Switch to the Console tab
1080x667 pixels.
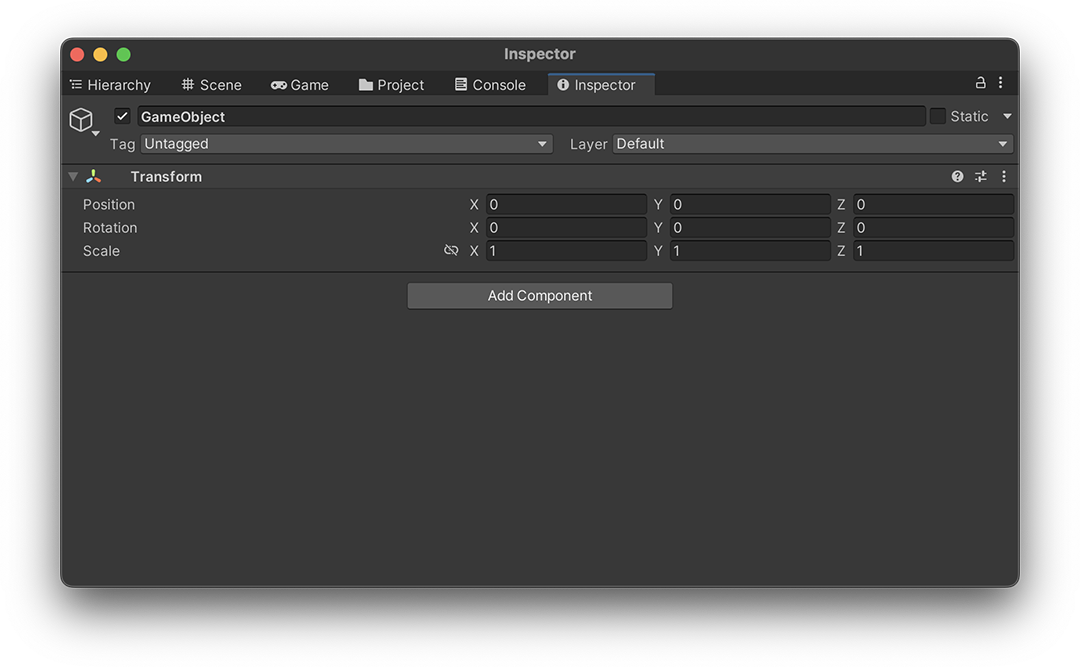click(x=490, y=85)
